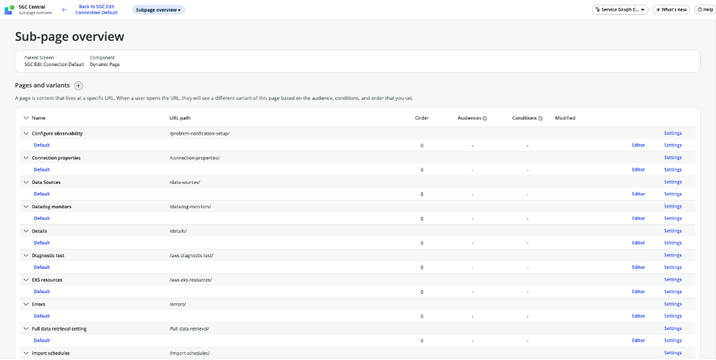Open Editor for Errors Default variant
Image resolution: width=716 pixels, height=360 pixels.
[x=638, y=316]
